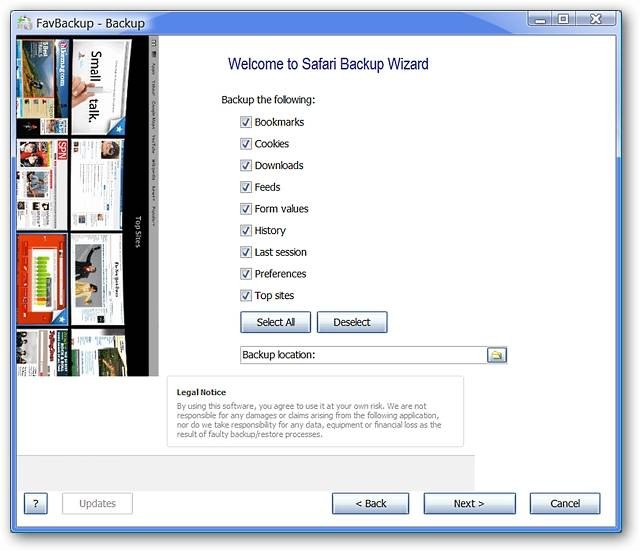The height and width of the screenshot is (551, 640).
Task: Toggle the Last session checkbox
Action: pos(246,252)
